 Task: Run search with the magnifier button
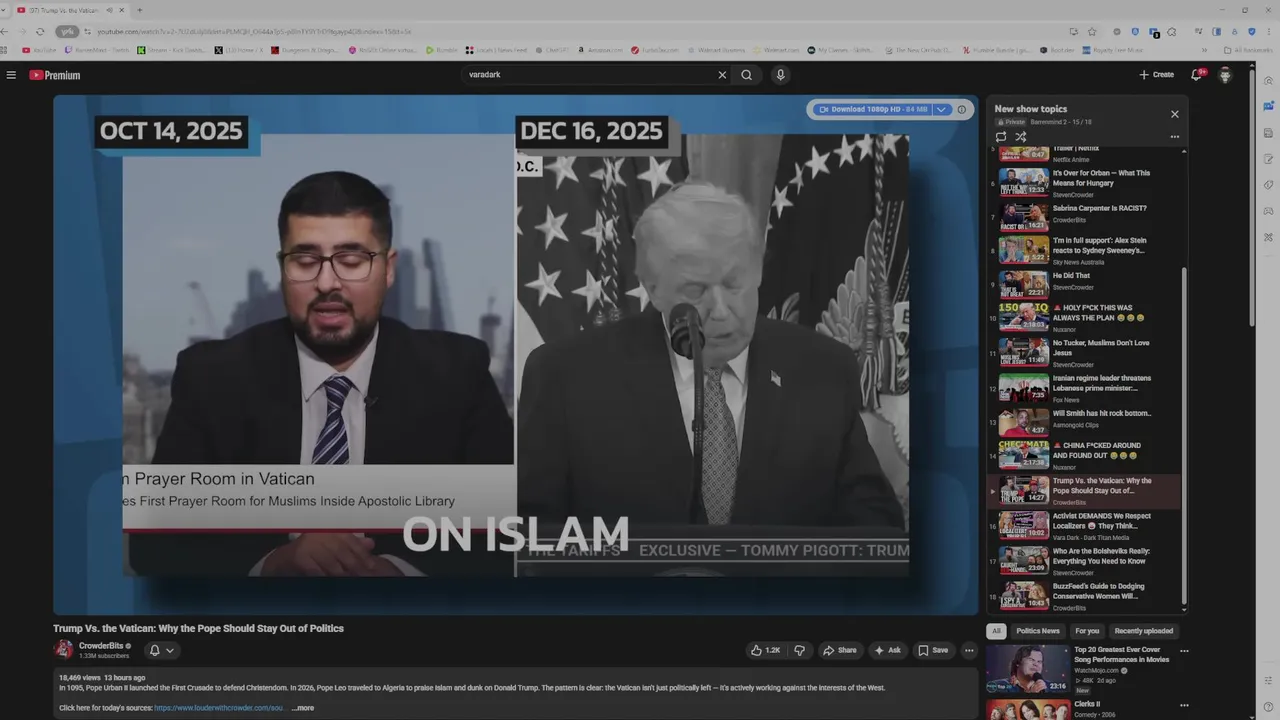tap(747, 75)
